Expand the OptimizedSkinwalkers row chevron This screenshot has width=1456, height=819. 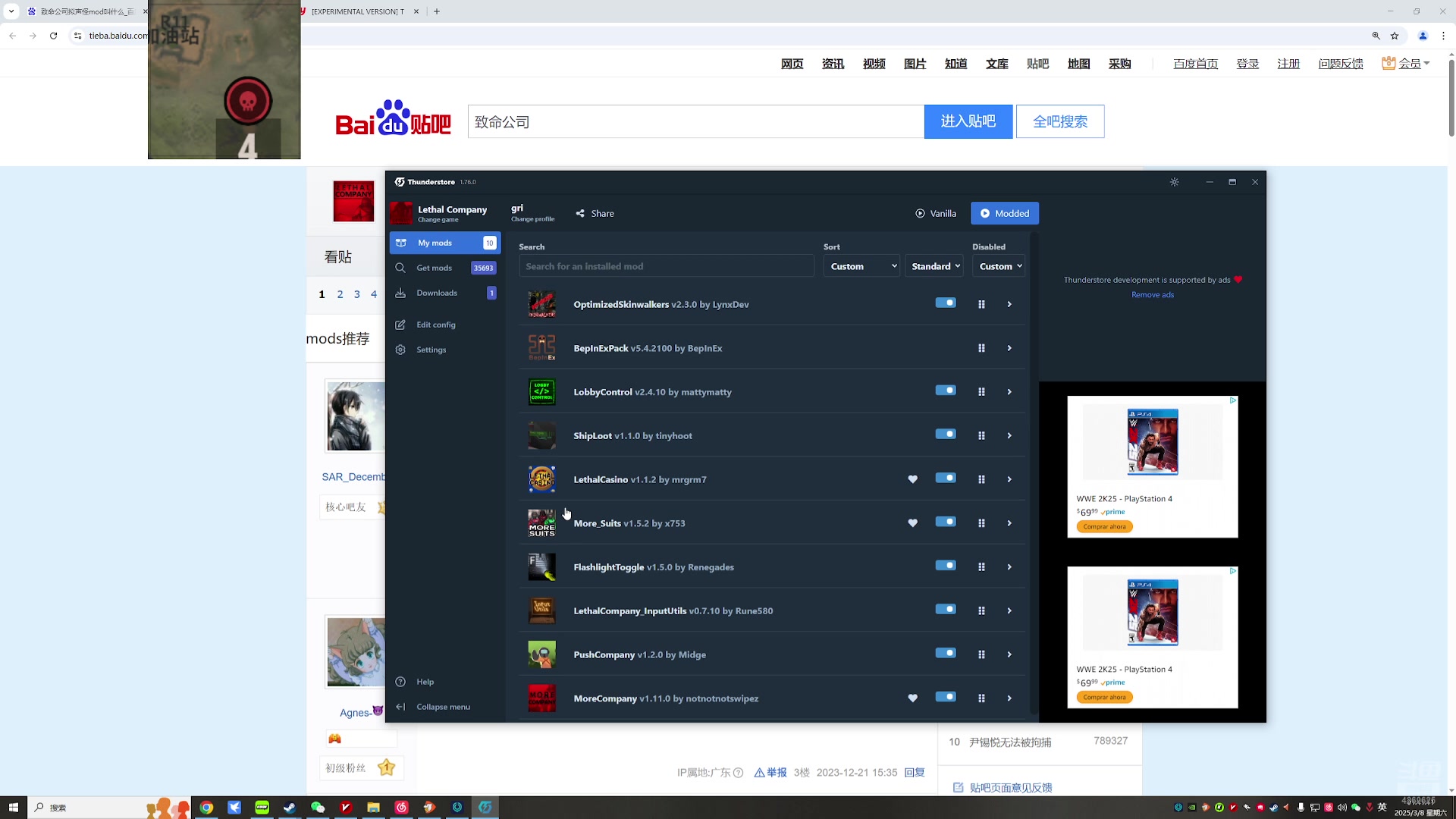coord(1009,304)
